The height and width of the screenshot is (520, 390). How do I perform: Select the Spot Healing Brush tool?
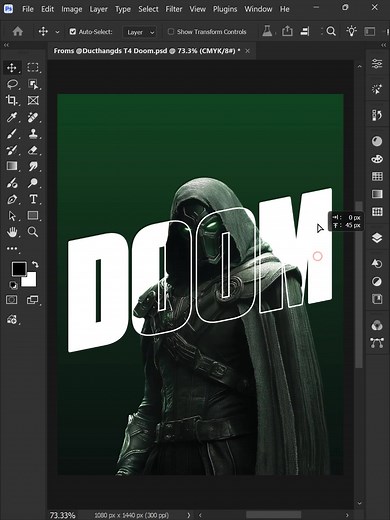(x=33, y=117)
